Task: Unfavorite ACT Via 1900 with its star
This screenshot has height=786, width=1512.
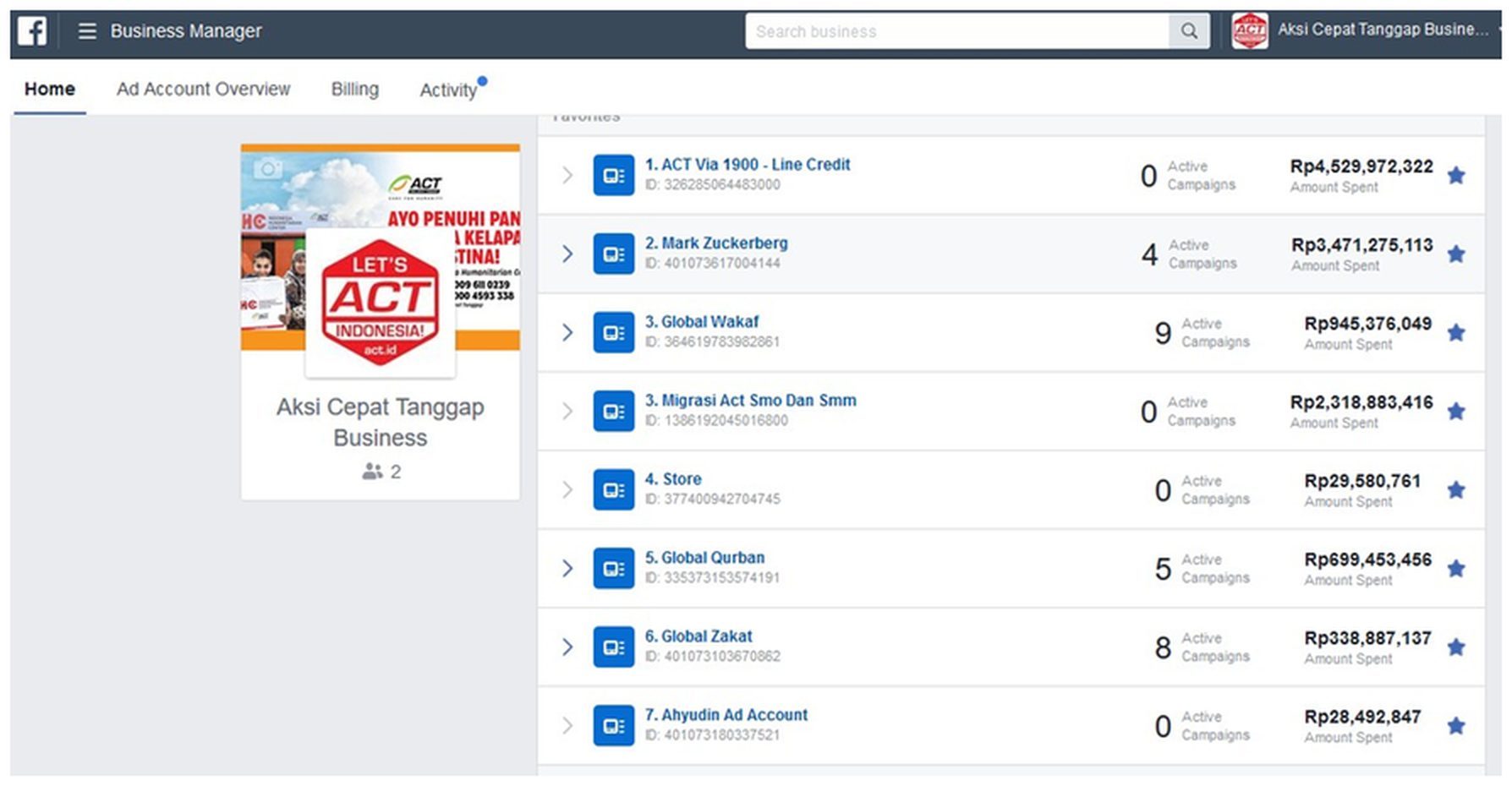Action: pos(1456,176)
